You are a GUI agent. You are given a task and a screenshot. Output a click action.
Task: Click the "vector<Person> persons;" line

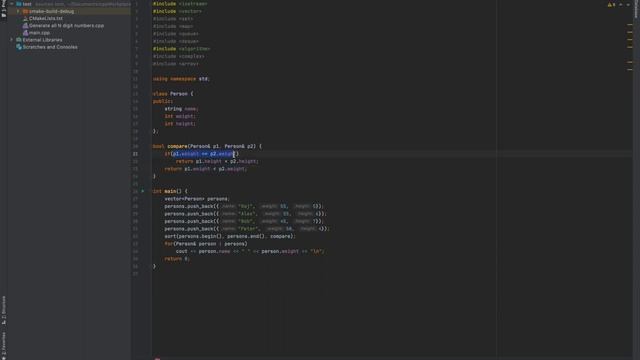197,199
